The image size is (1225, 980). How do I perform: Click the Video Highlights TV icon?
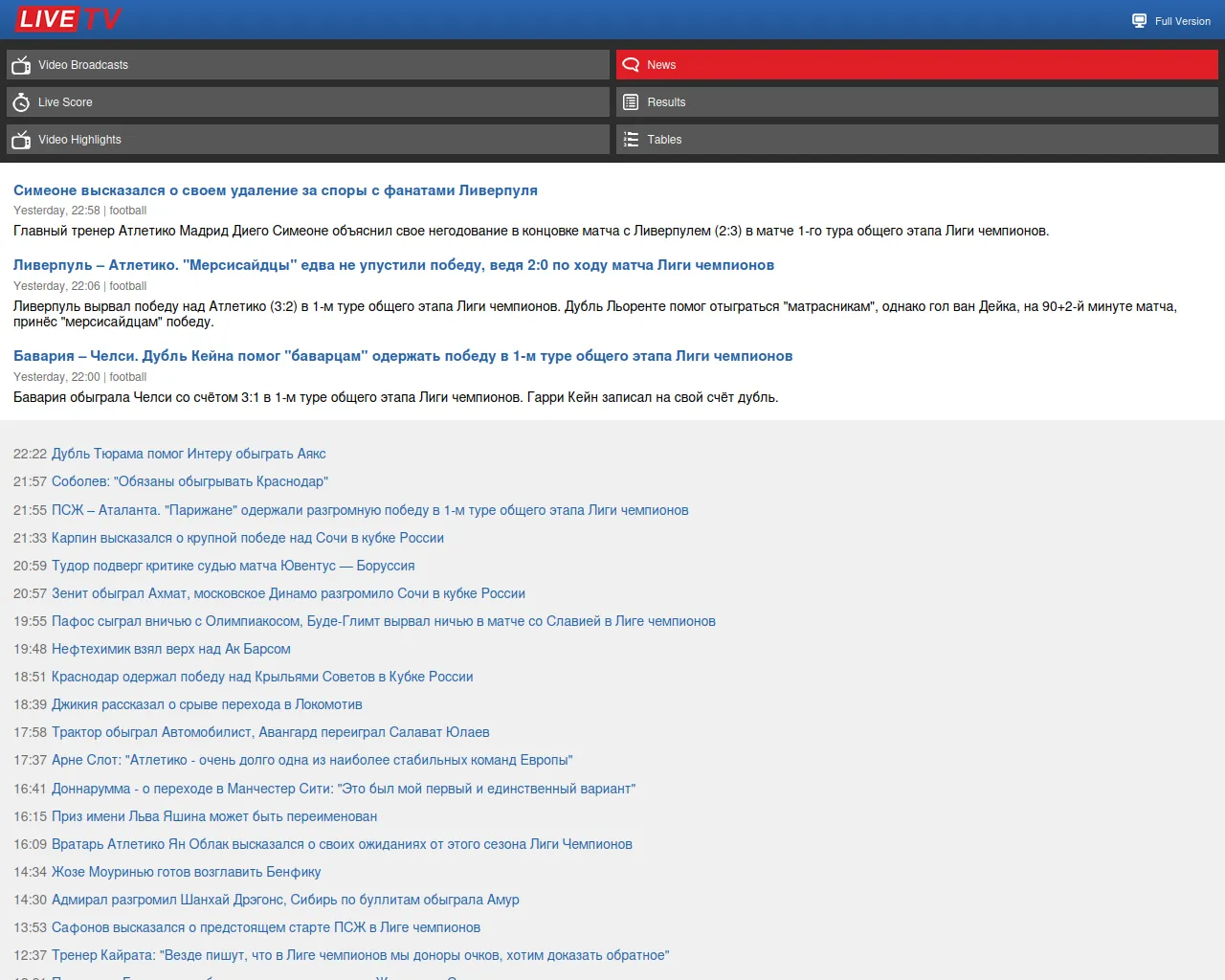click(21, 140)
